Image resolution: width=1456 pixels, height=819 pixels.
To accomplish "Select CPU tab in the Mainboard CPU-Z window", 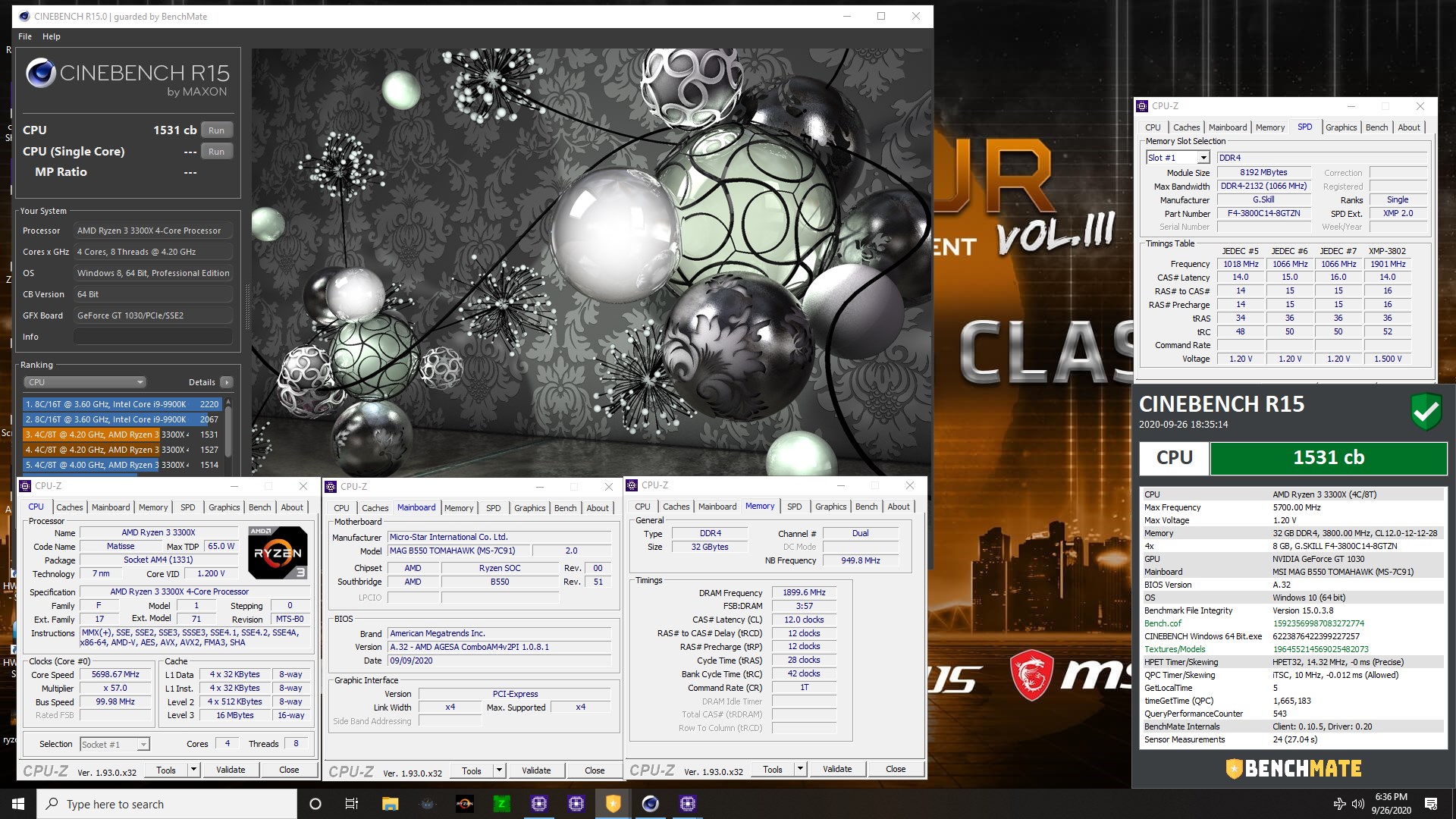I will (341, 508).
